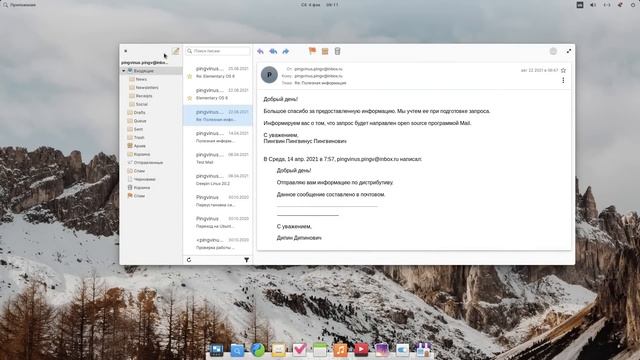Click sender address in the От field

tap(318, 69)
